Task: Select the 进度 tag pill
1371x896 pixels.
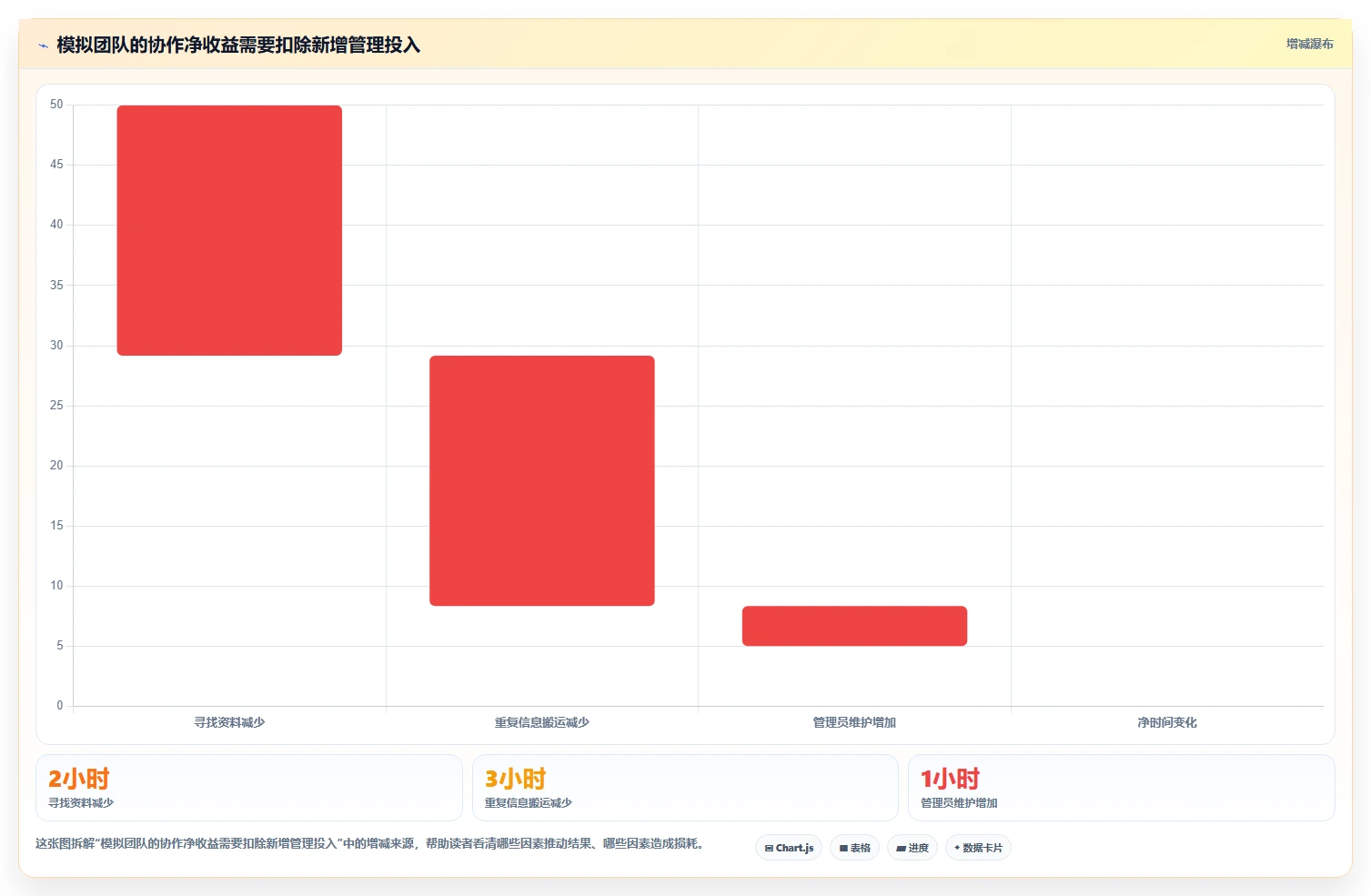Action: pyautogui.click(x=912, y=848)
